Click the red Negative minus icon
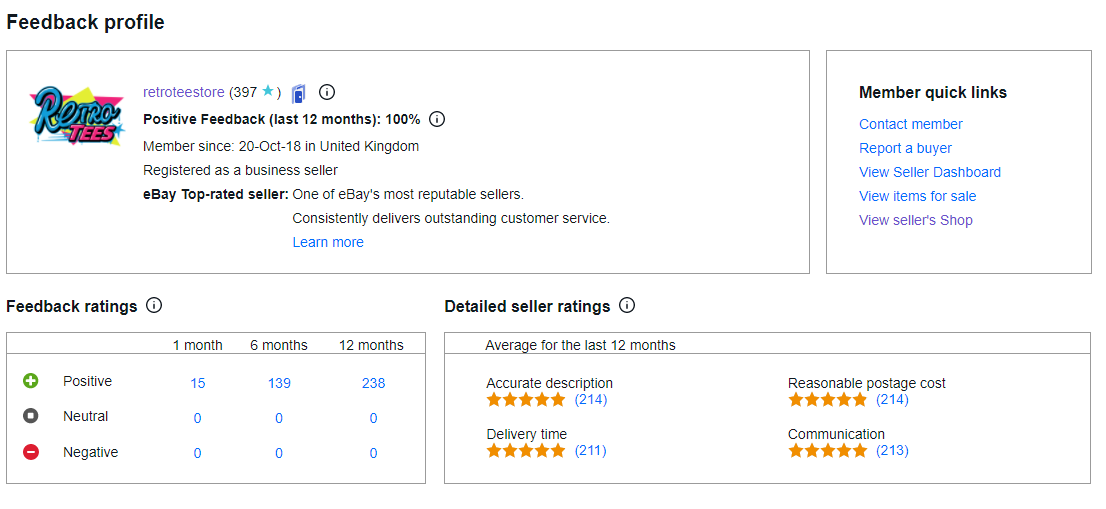1106x509 pixels. [x=31, y=452]
